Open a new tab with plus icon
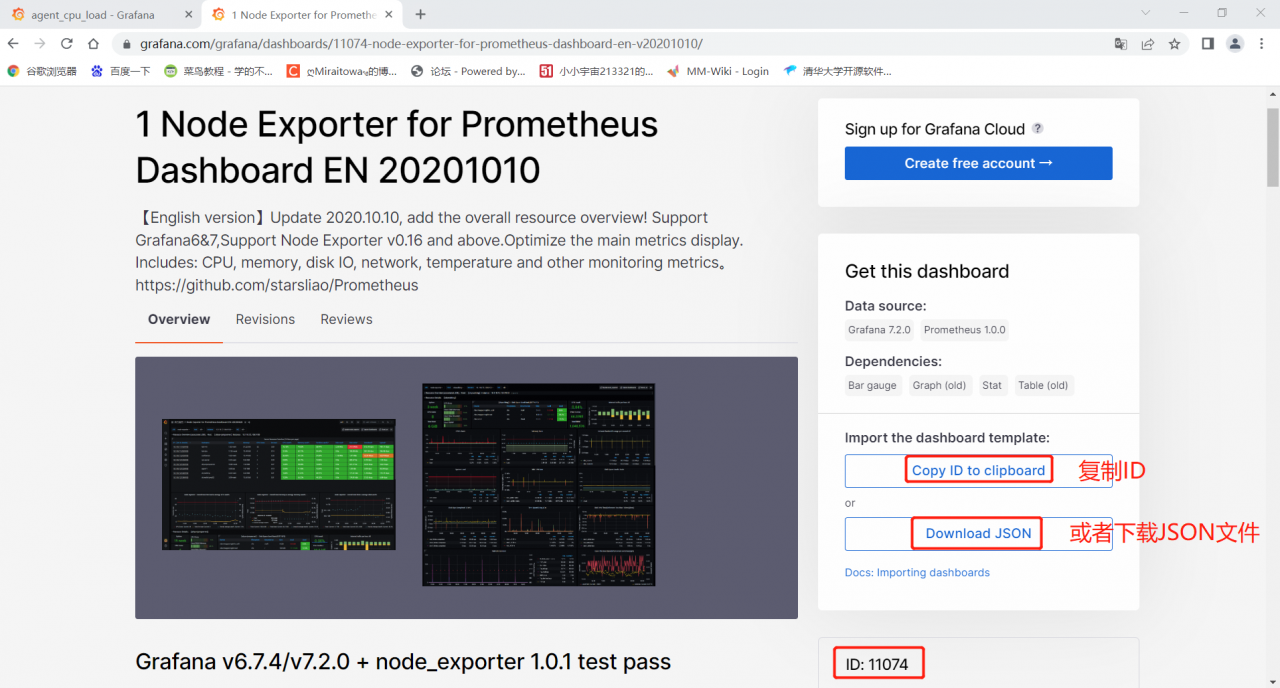Viewport: 1280px width, 688px height. pos(420,15)
